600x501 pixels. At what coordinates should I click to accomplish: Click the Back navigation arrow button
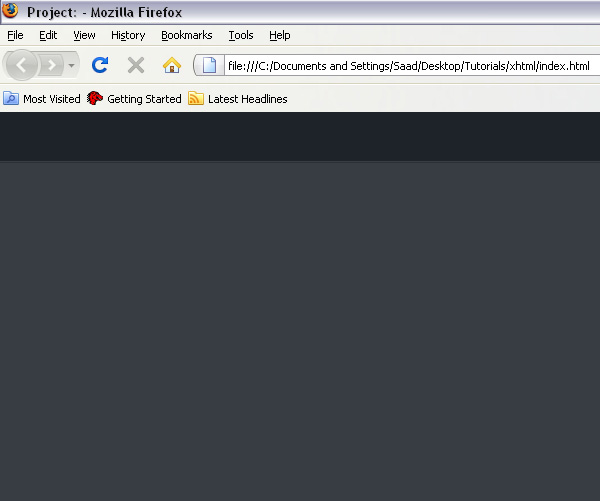click(x=21, y=65)
